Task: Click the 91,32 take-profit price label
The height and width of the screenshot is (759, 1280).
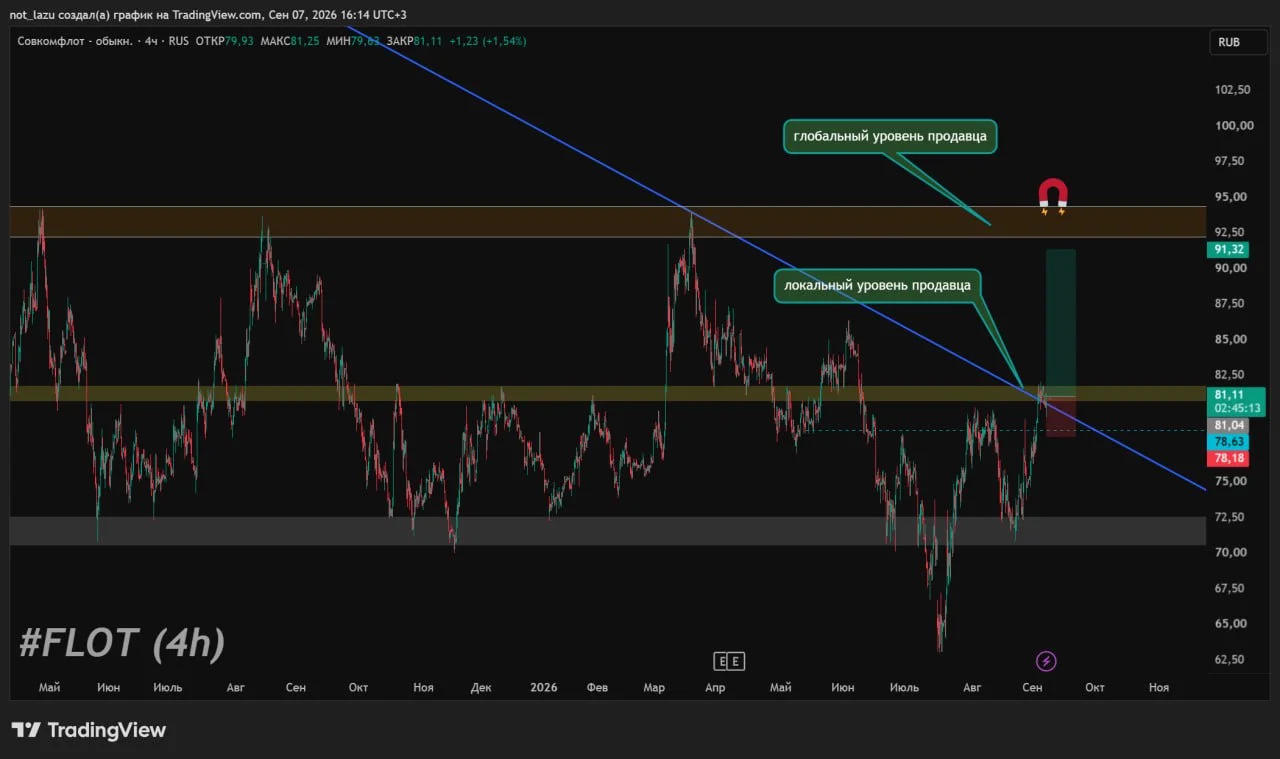Action: tap(1228, 250)
